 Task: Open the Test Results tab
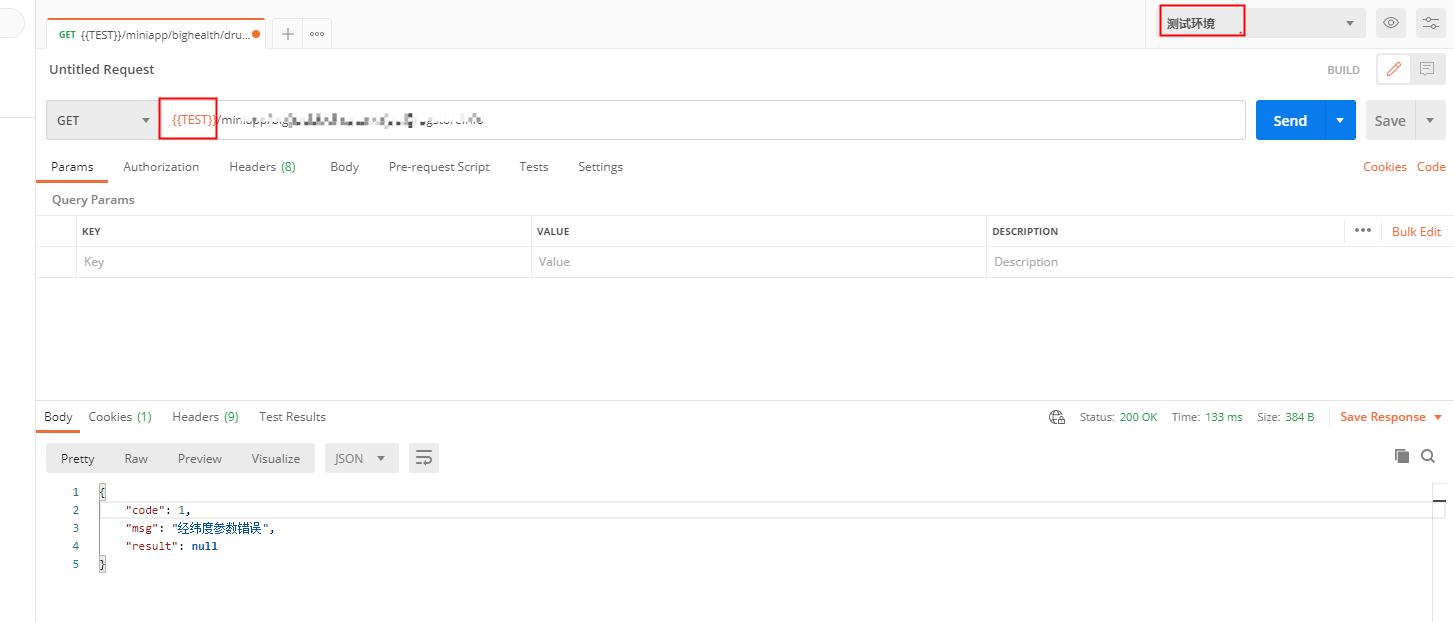click(292, 417)
